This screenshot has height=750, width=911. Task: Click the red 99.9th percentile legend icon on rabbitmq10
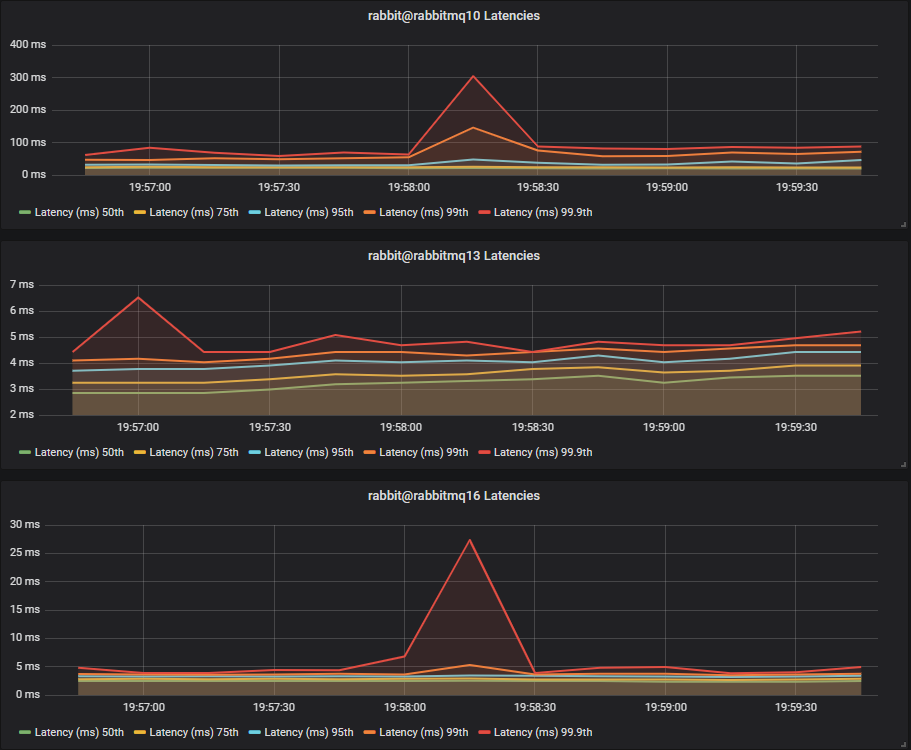[486, 212]
